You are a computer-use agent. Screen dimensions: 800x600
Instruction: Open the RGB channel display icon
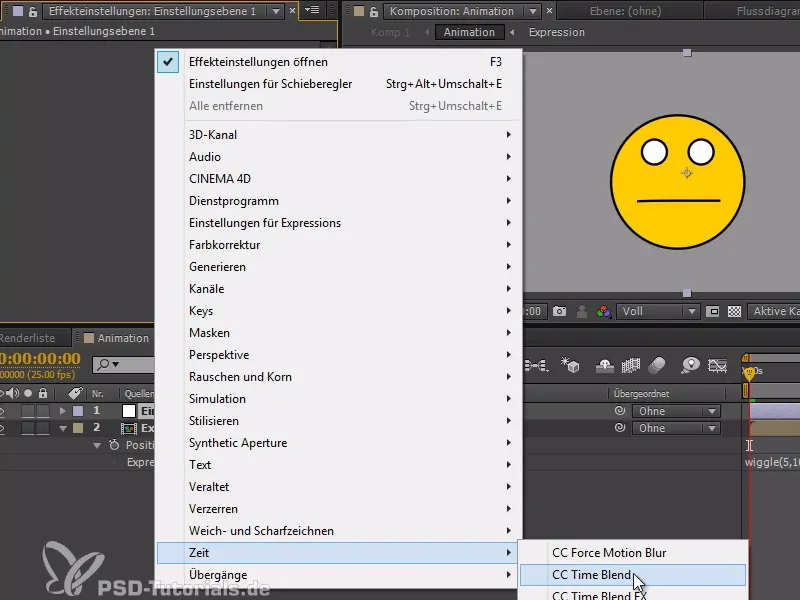point(604,311)
